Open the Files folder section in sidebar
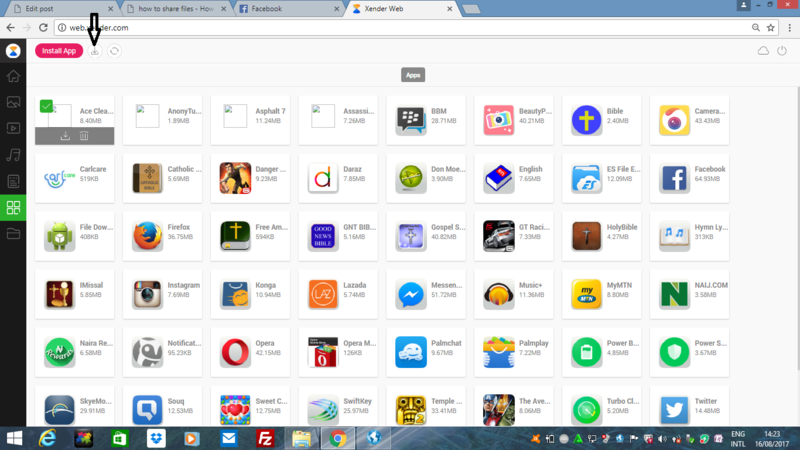The width and height of the screenshot is (800, 450). (x=13, y=234)
